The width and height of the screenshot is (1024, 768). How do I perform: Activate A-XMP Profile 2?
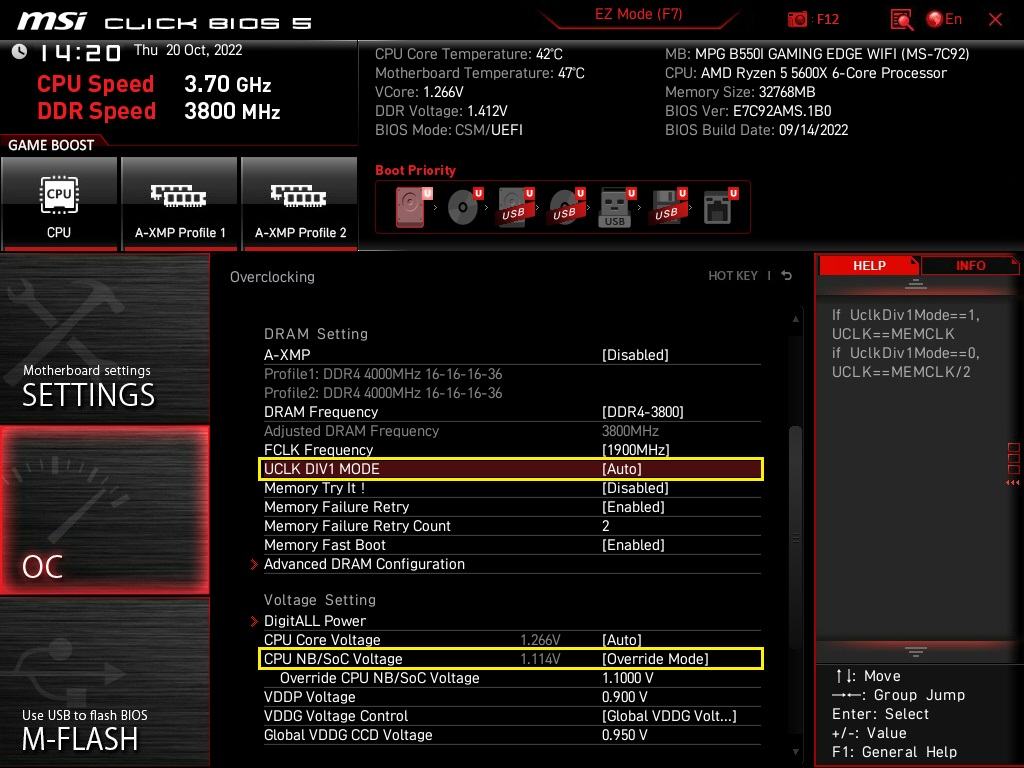[x=300, y=203]
